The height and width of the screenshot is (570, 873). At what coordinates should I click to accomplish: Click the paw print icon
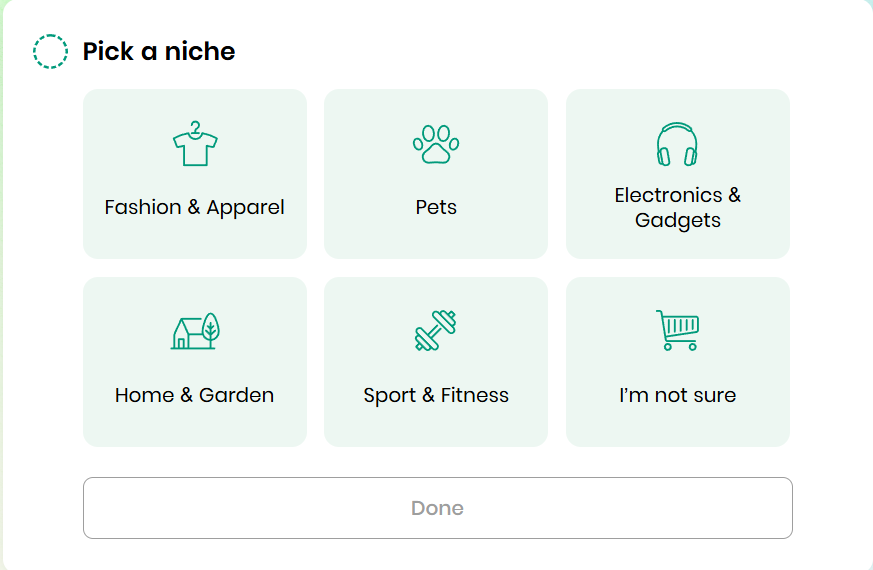[x=436, y=144]
